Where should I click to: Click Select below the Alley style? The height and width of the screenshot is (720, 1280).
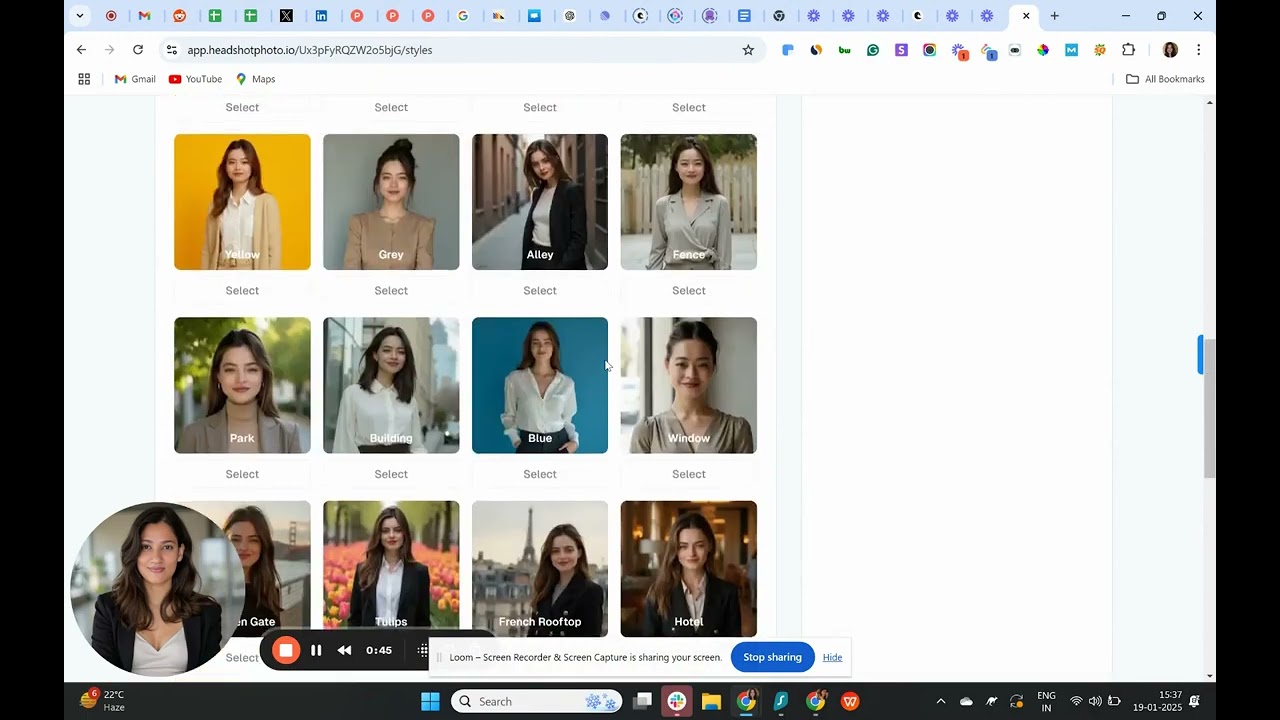[x=540, y=291]
